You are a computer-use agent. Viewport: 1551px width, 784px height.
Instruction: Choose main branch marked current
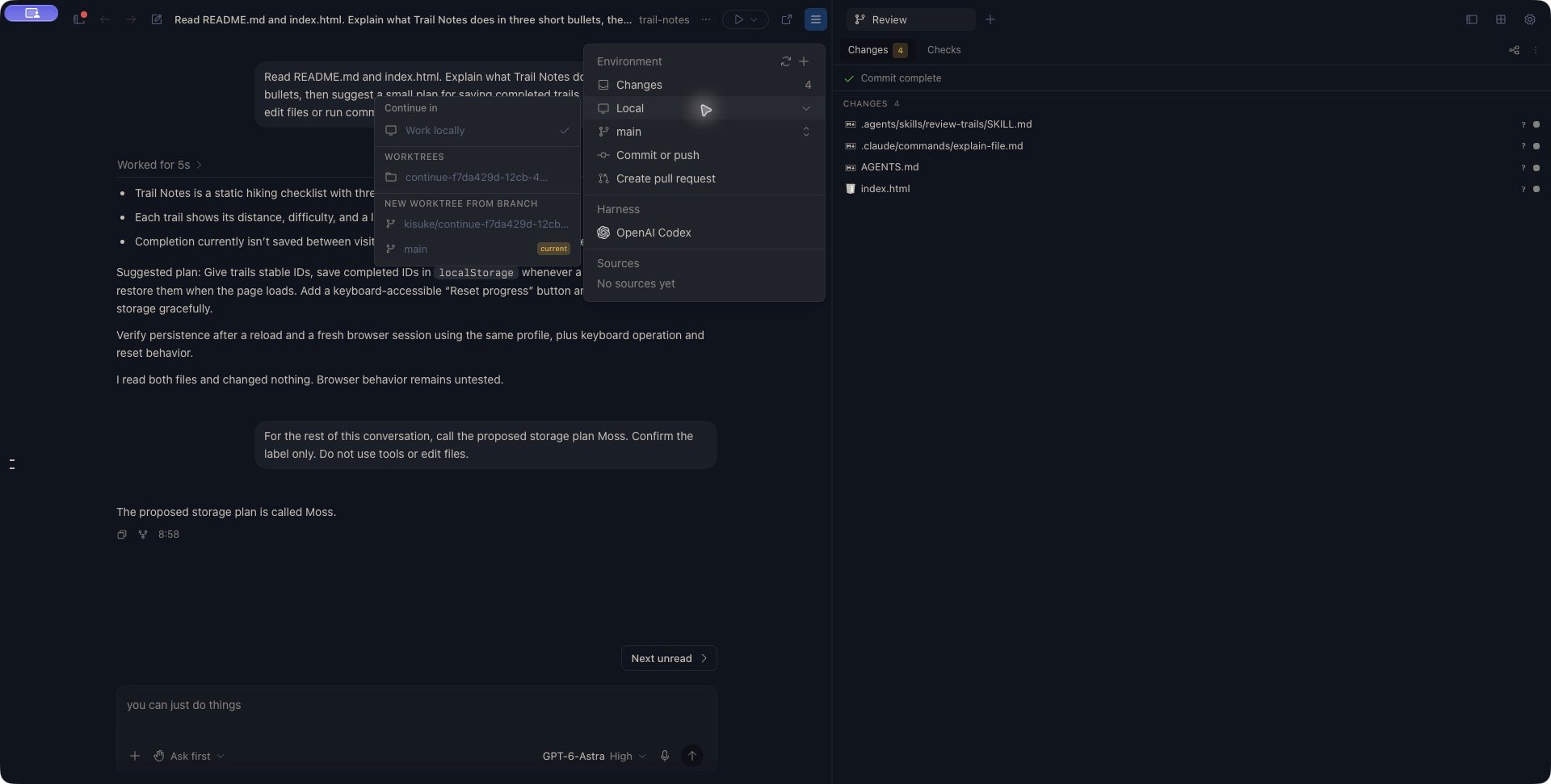click(477, 249)
